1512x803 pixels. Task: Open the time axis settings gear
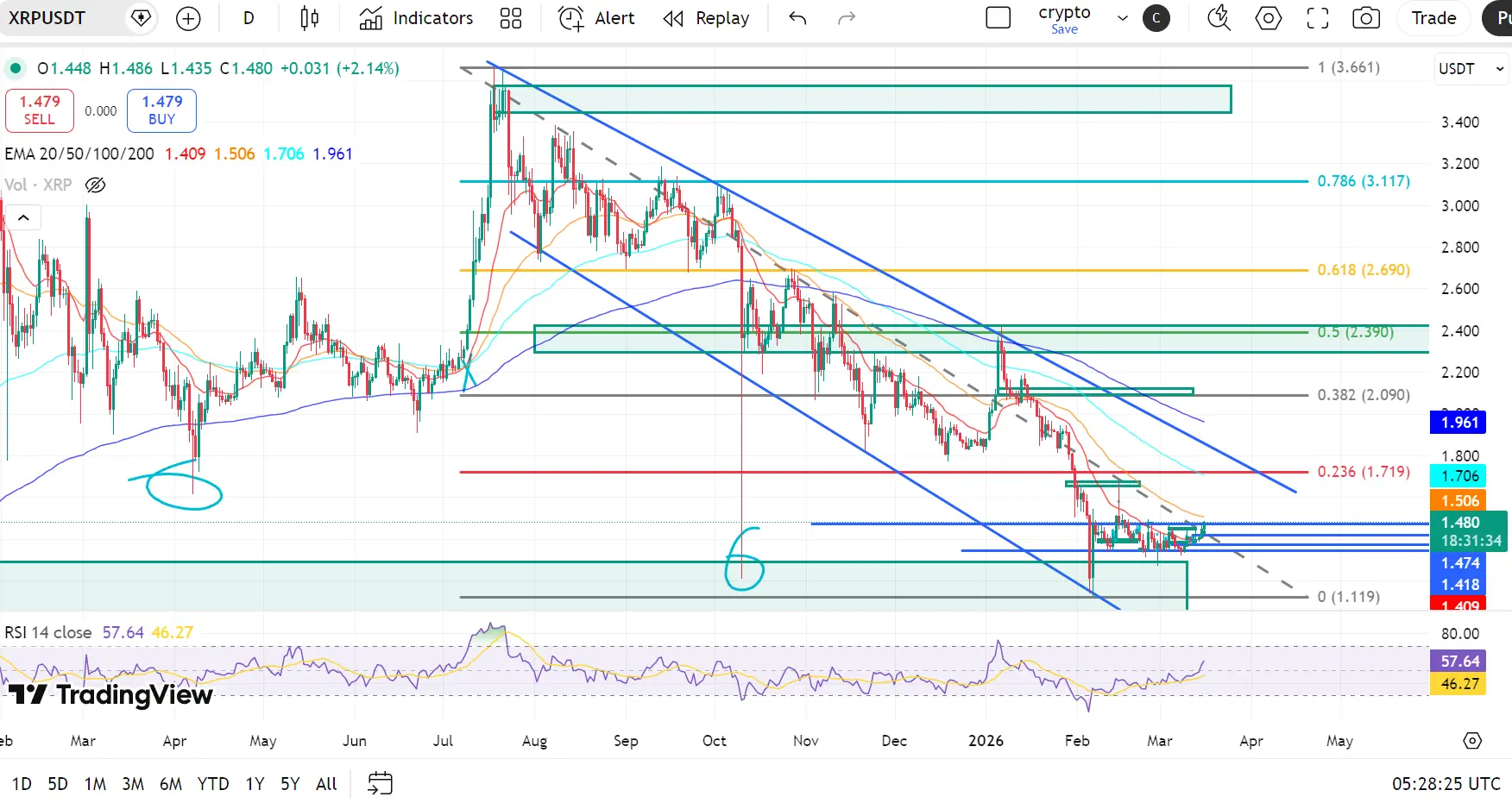click(1472, 741)
